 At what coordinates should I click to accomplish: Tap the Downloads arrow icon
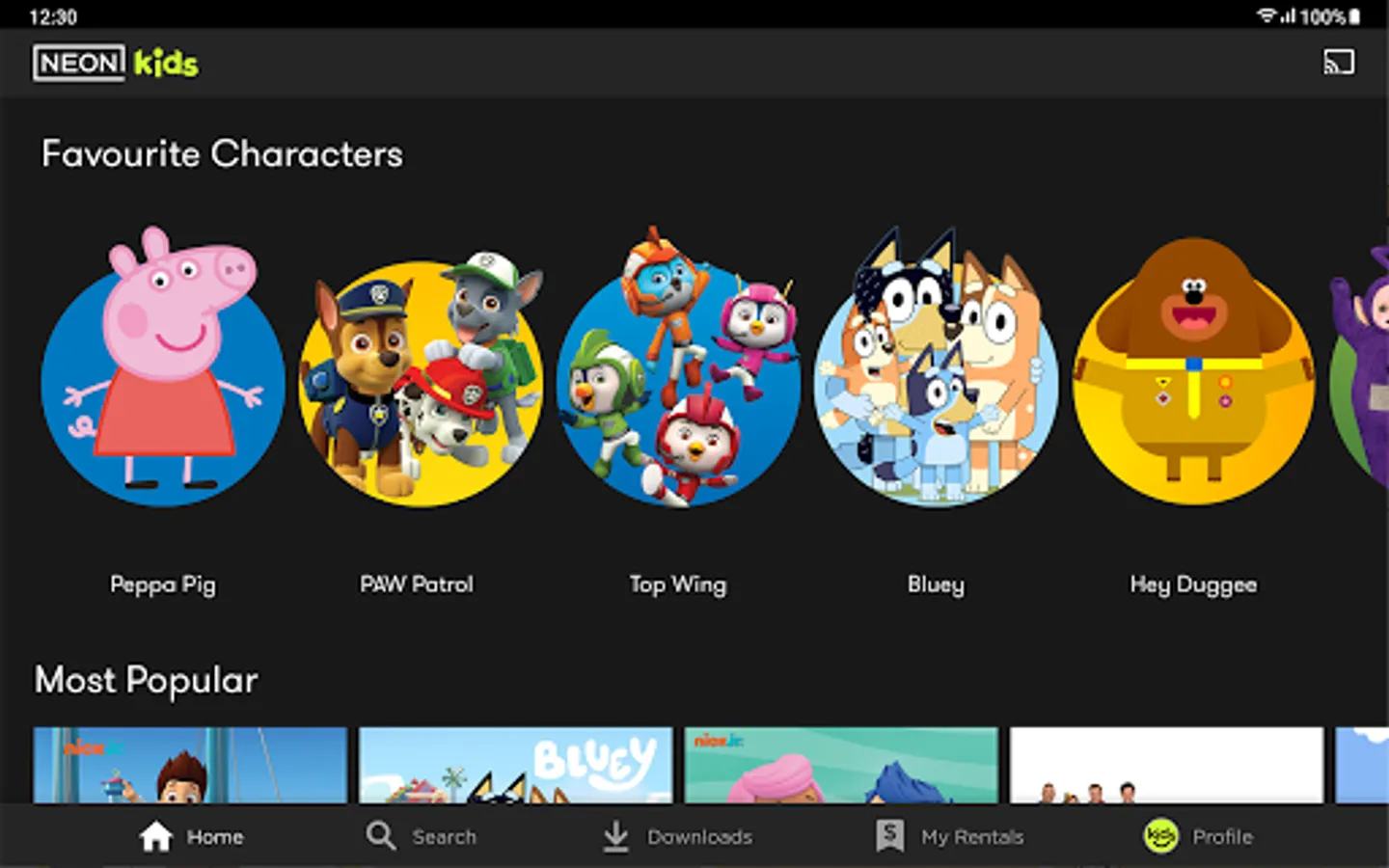click(615, 836)
